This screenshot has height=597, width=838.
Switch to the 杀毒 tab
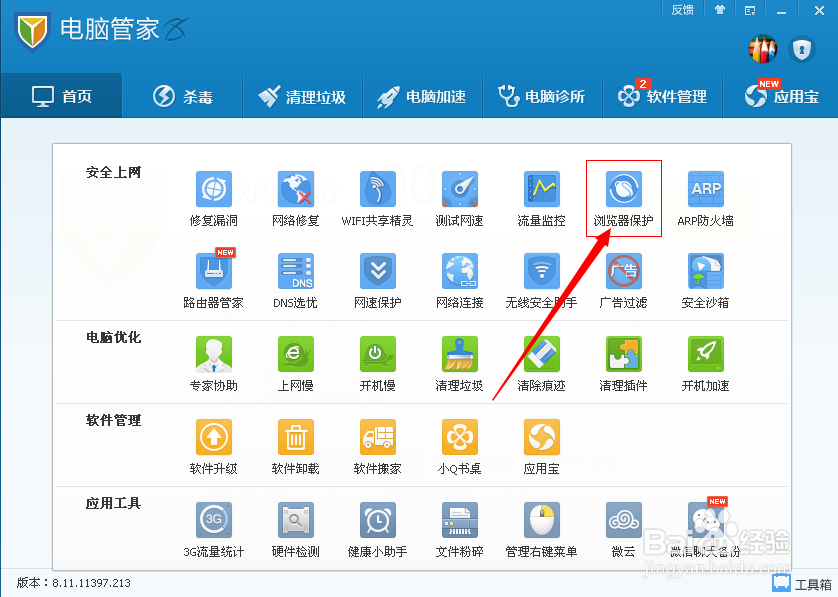183,96
